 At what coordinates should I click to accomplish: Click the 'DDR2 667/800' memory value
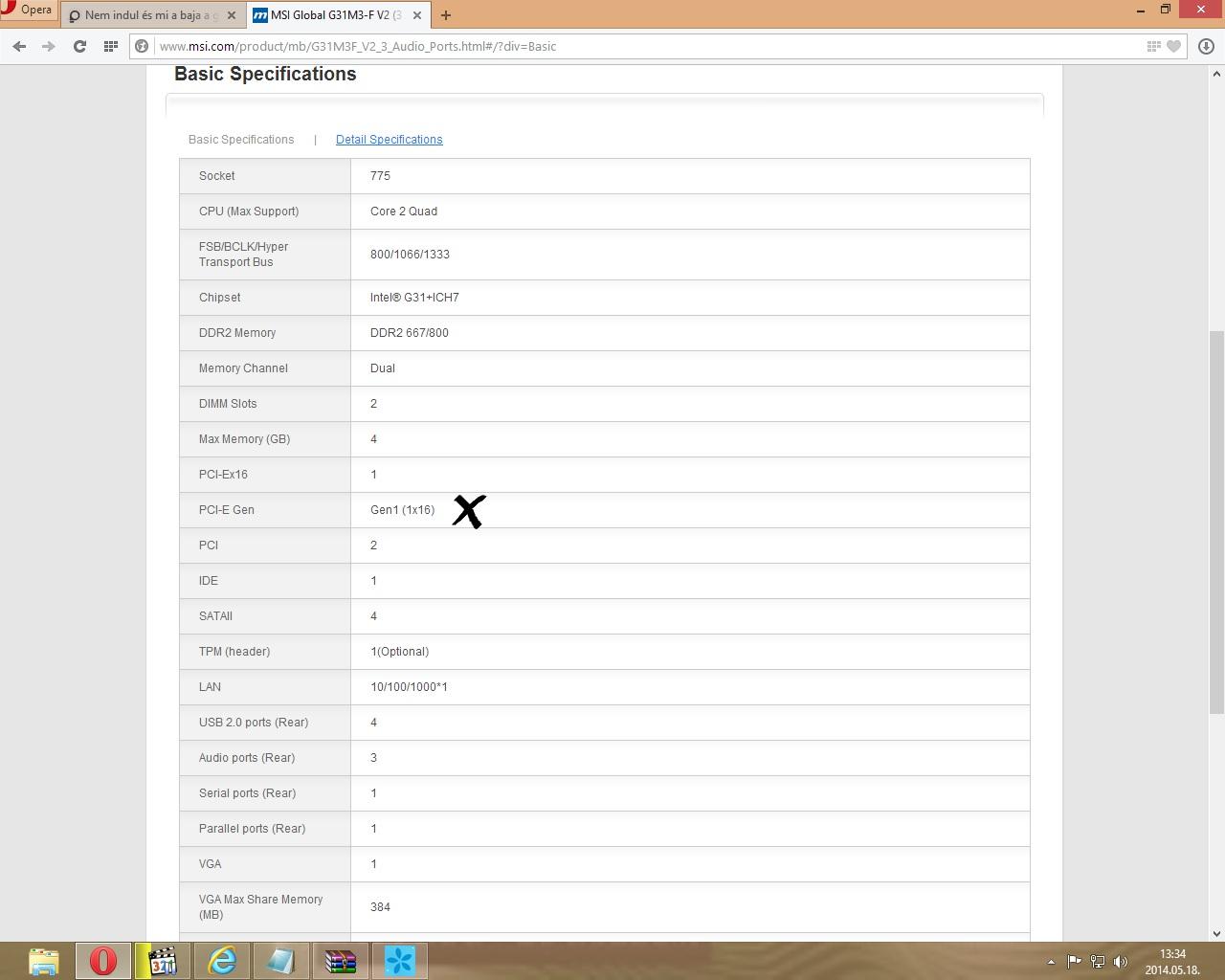click(410, 333)
